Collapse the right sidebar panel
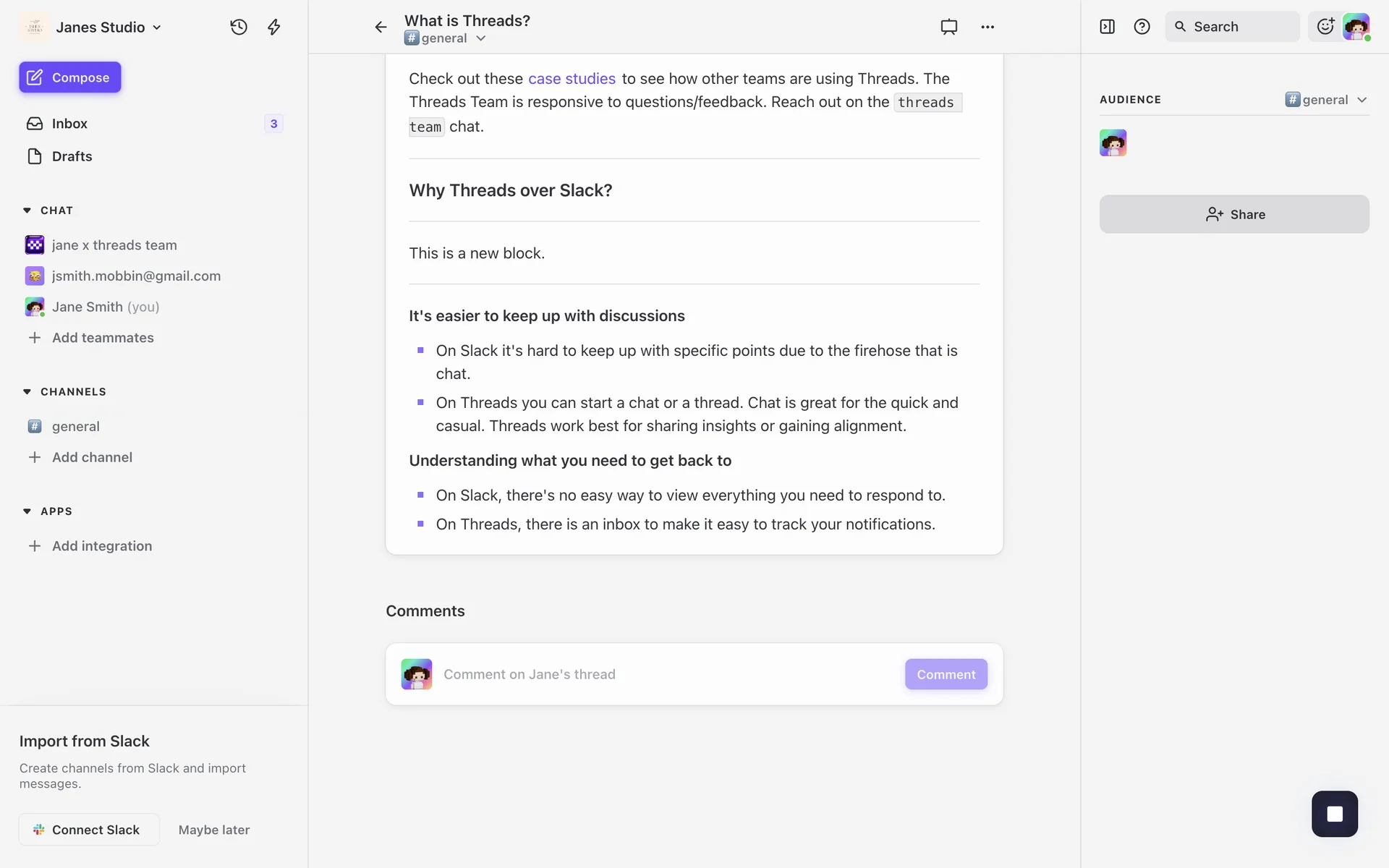 [1107, 27]
